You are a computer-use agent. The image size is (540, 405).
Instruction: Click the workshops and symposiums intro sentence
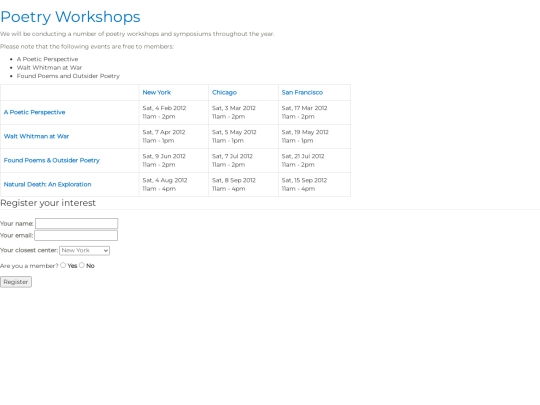[x=137, y=34]
